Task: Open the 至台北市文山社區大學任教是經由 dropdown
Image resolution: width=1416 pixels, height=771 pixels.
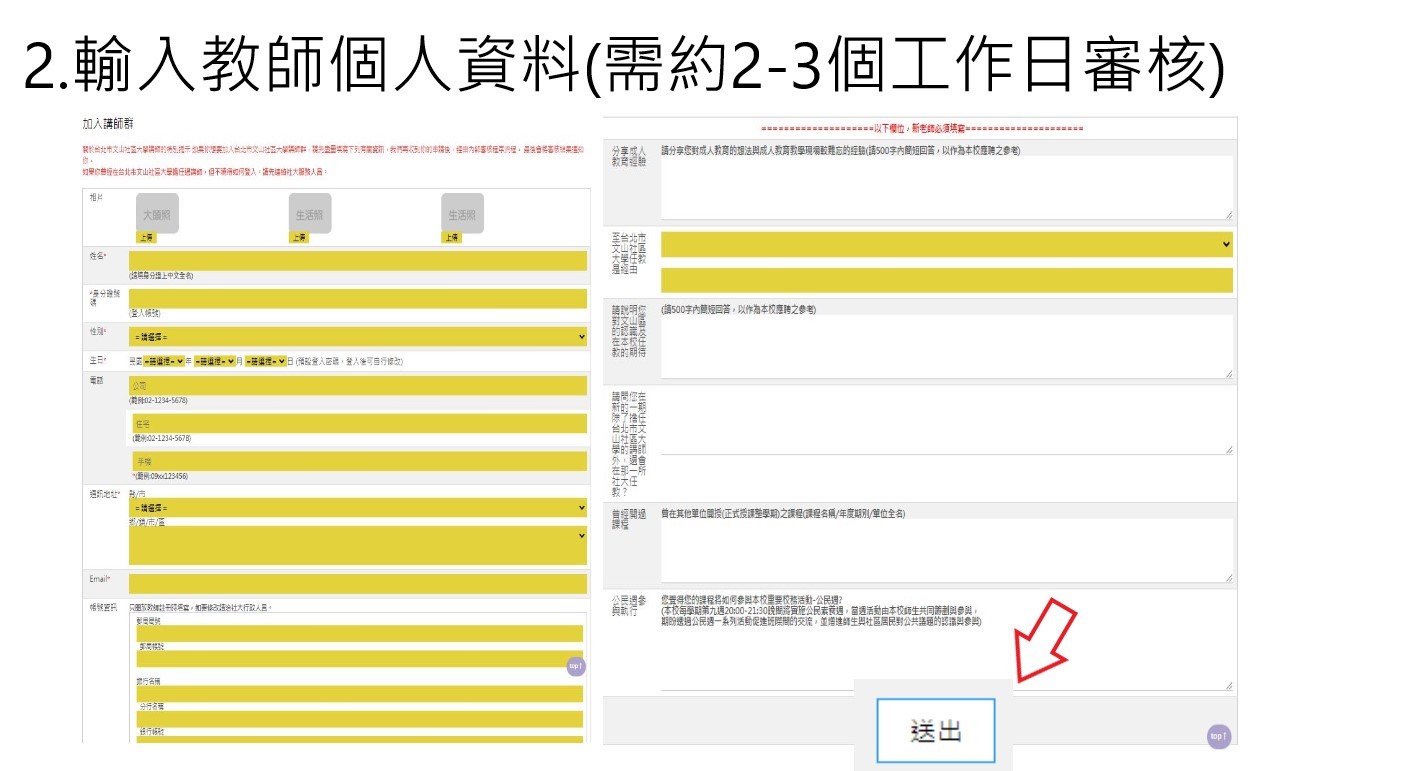Action: tap(947, 244)
